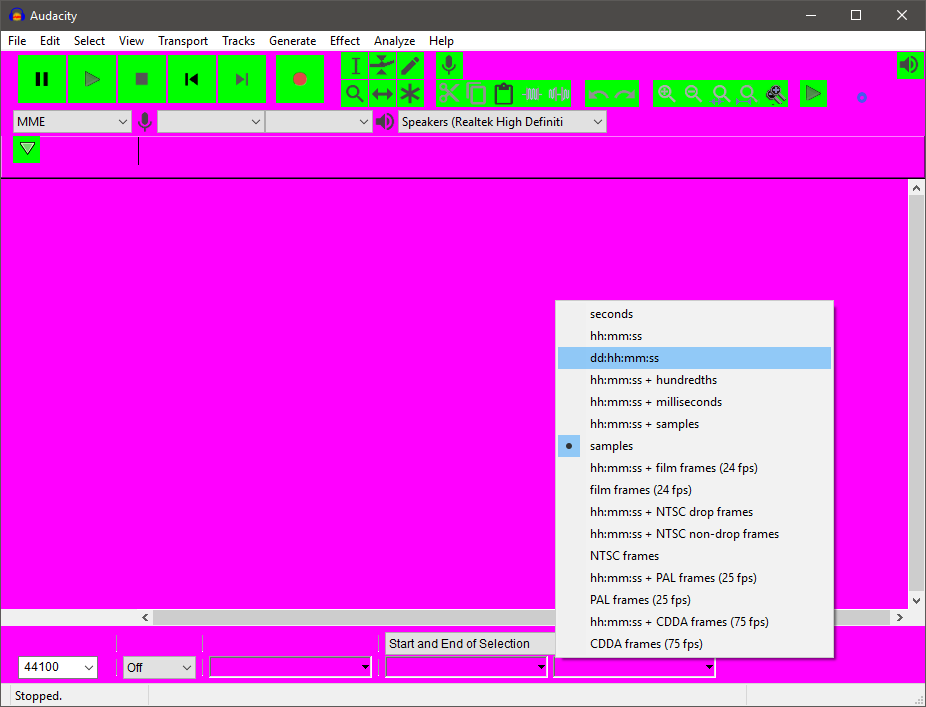The height and width of the screenshot is (707, 926).
Task: Click the Zoom Out icon
Action: point(693,93)
